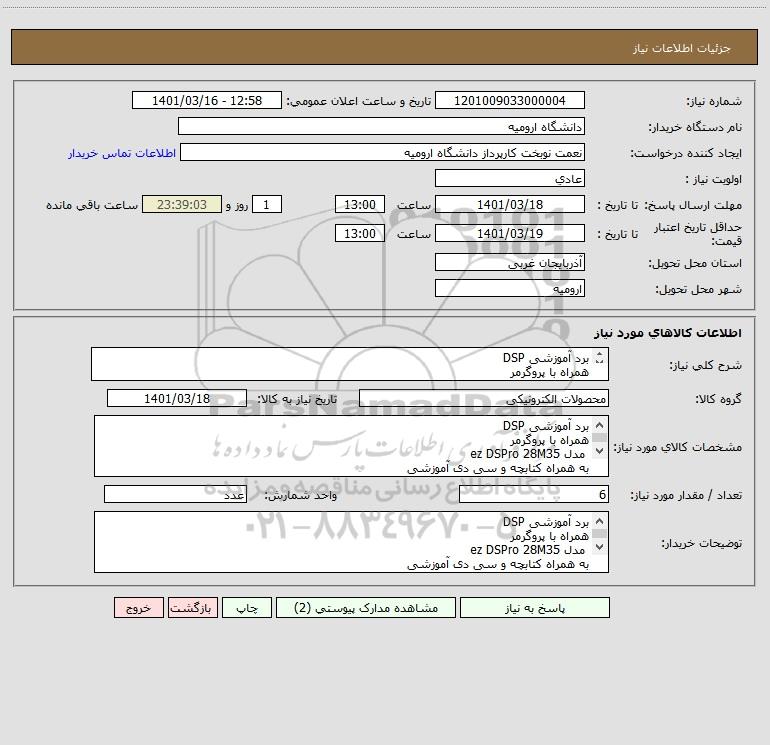The image size is (770, 745).
Task: Click the جزئیات اطلاعات نیاز header title
Action: pyautogui.click(x=682, y=48)
